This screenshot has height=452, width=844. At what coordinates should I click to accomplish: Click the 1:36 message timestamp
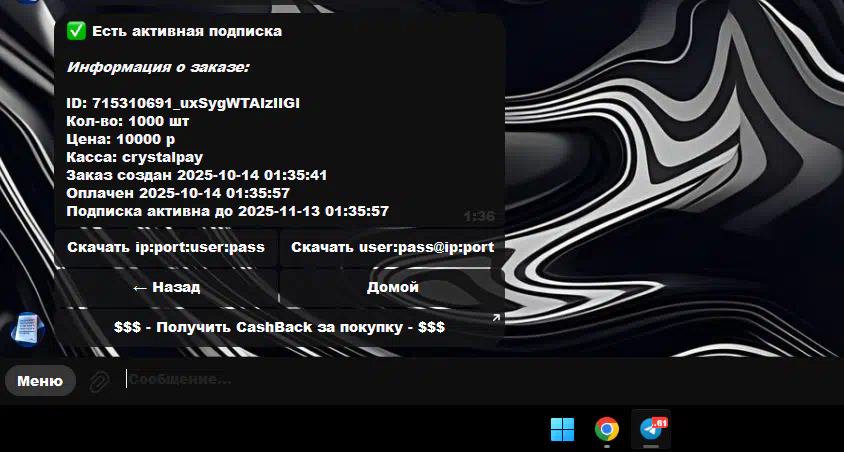coord(479,216)
